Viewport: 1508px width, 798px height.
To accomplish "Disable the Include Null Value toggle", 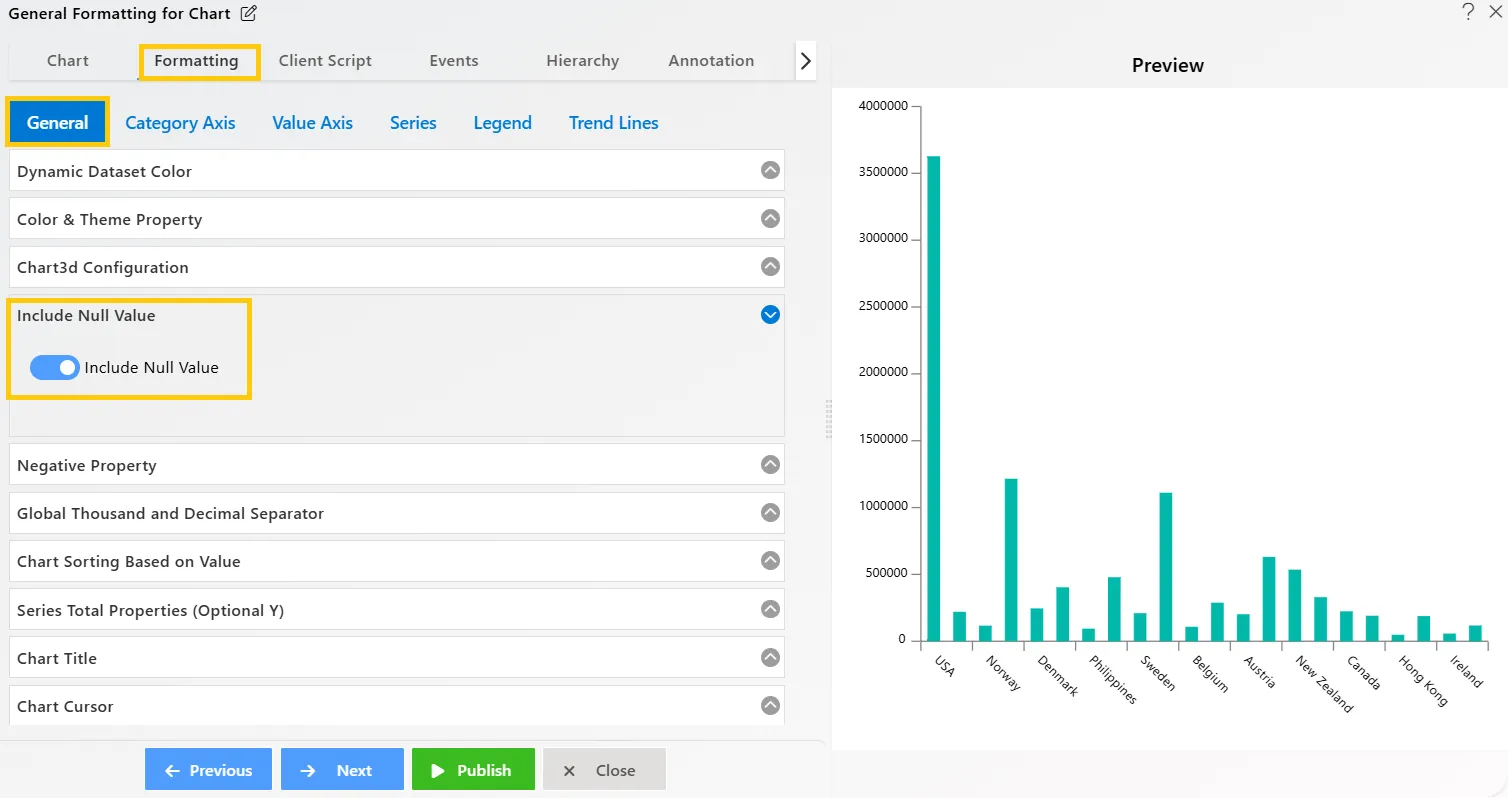I will coord(54,367).
